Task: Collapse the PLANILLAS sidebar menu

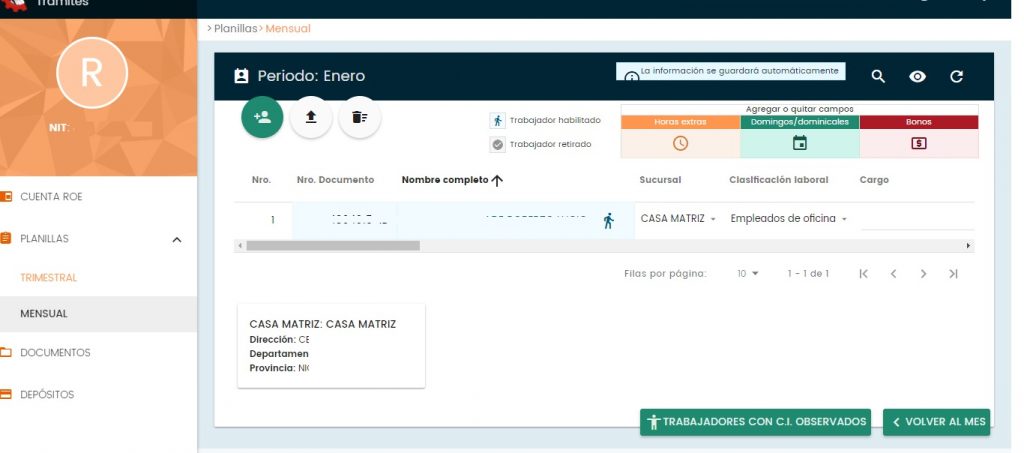Action: pyautogui.click(x=177, y=240)
